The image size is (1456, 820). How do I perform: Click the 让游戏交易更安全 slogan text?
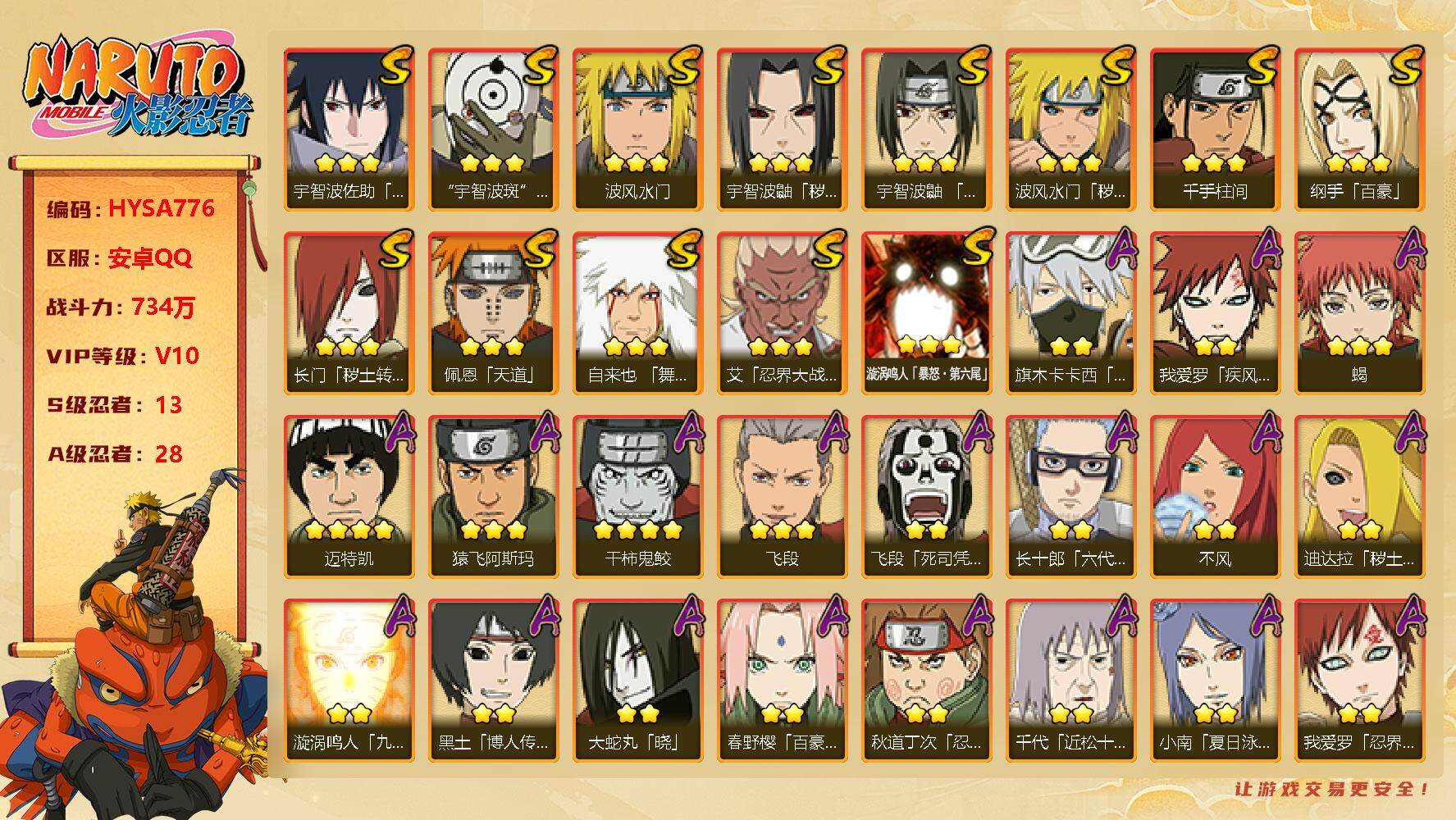pos(1332,789)
